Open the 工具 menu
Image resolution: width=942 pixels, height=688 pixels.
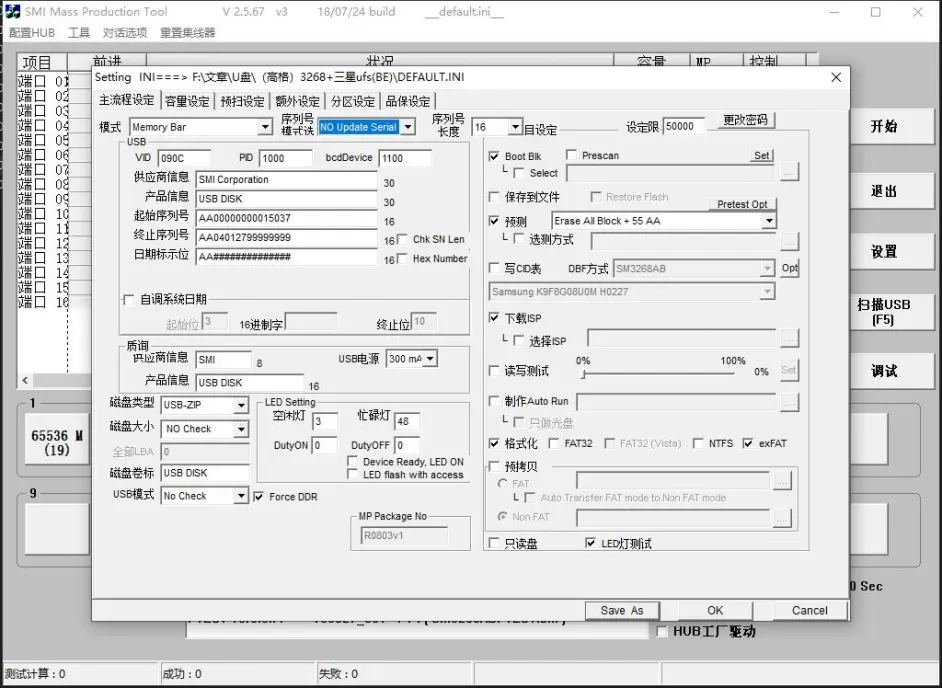[79, 33]
